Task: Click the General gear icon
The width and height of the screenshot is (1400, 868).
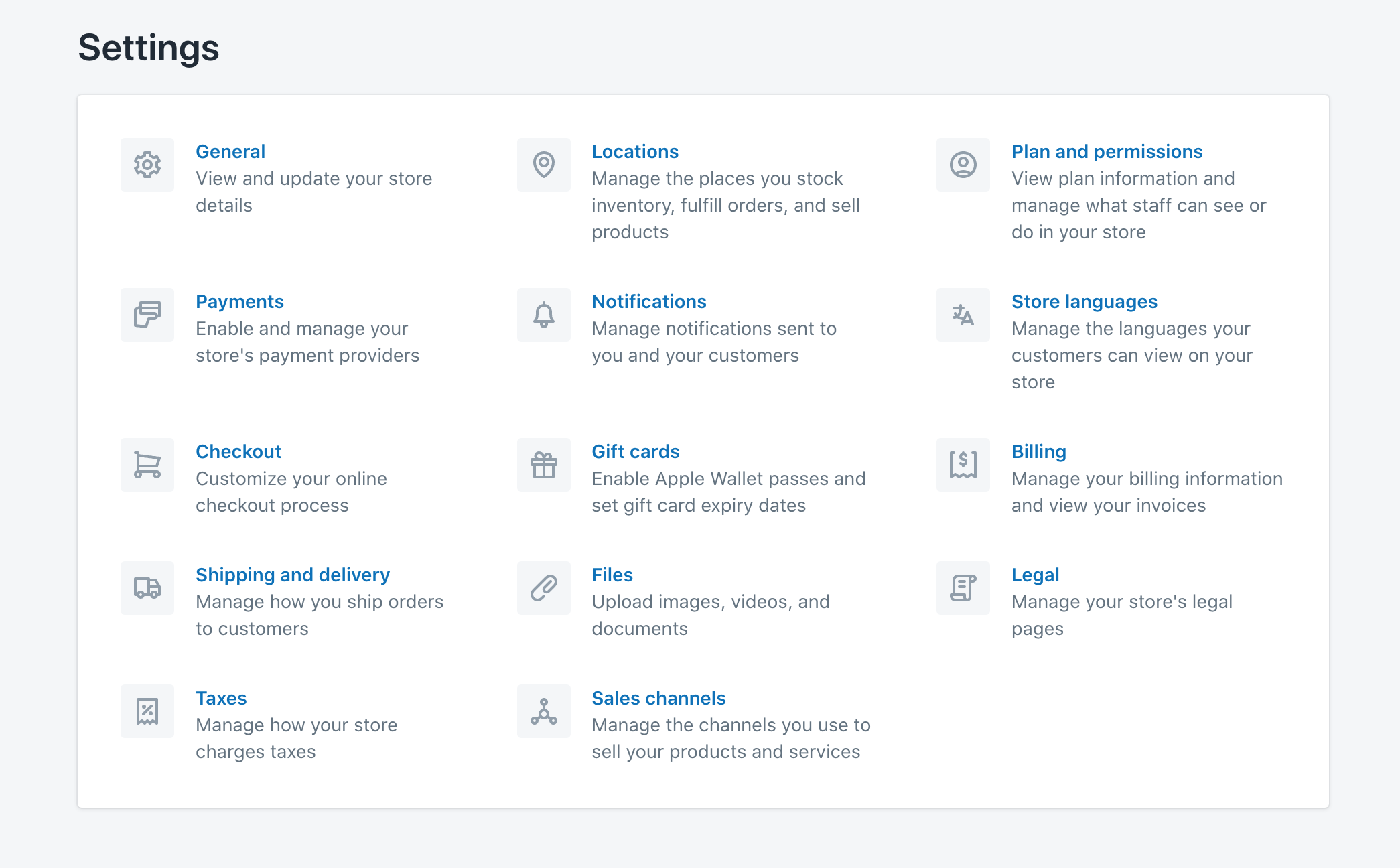Action: 147,165
